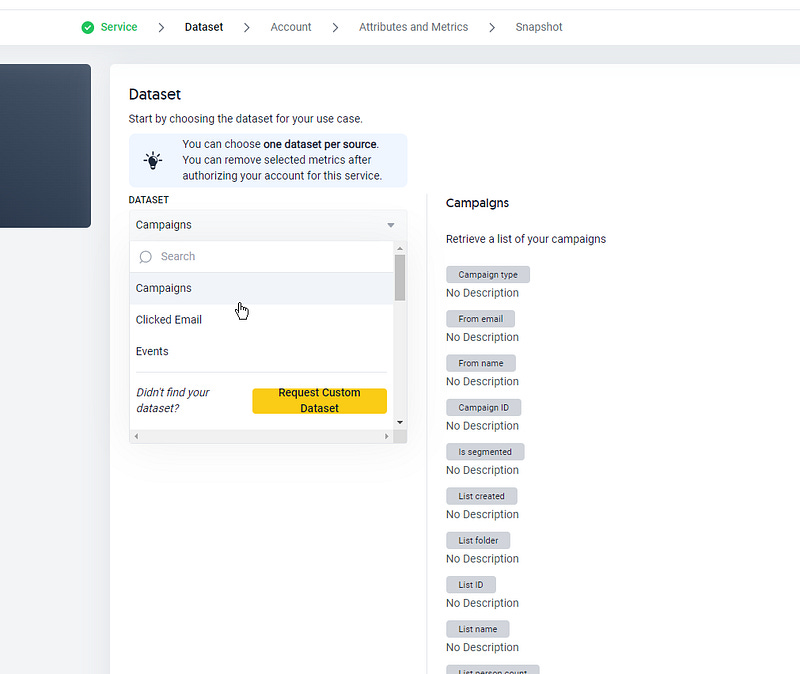
Task: Select the Dataset step in breadcrumb
Action: [x=204, y=27]
